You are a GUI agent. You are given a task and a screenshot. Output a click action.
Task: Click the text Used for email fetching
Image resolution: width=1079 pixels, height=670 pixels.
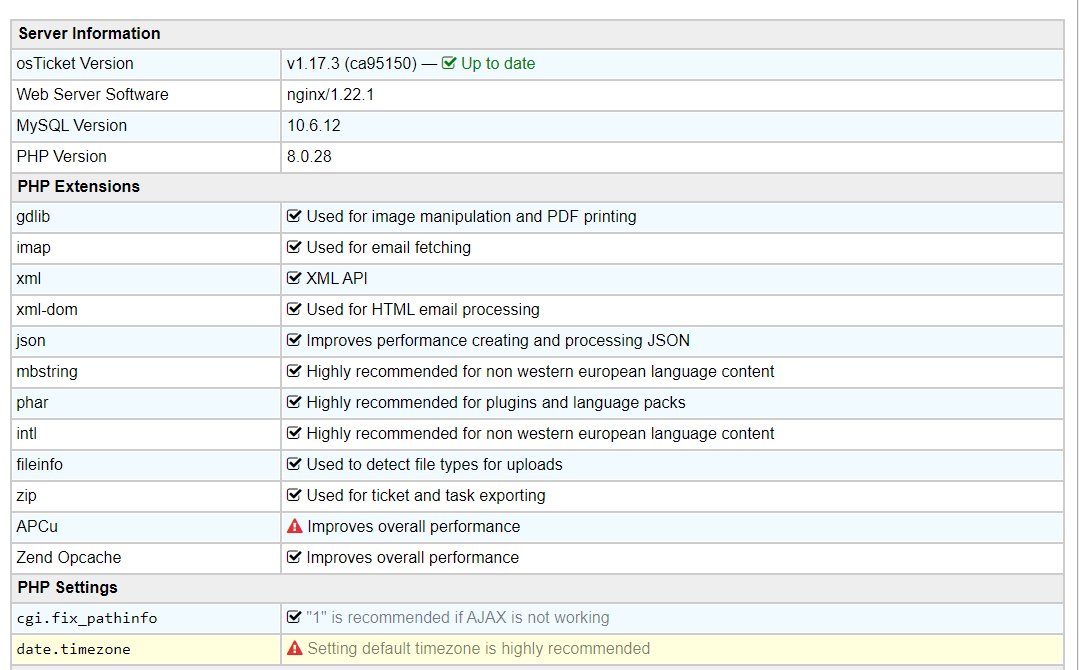click(389, 248)
